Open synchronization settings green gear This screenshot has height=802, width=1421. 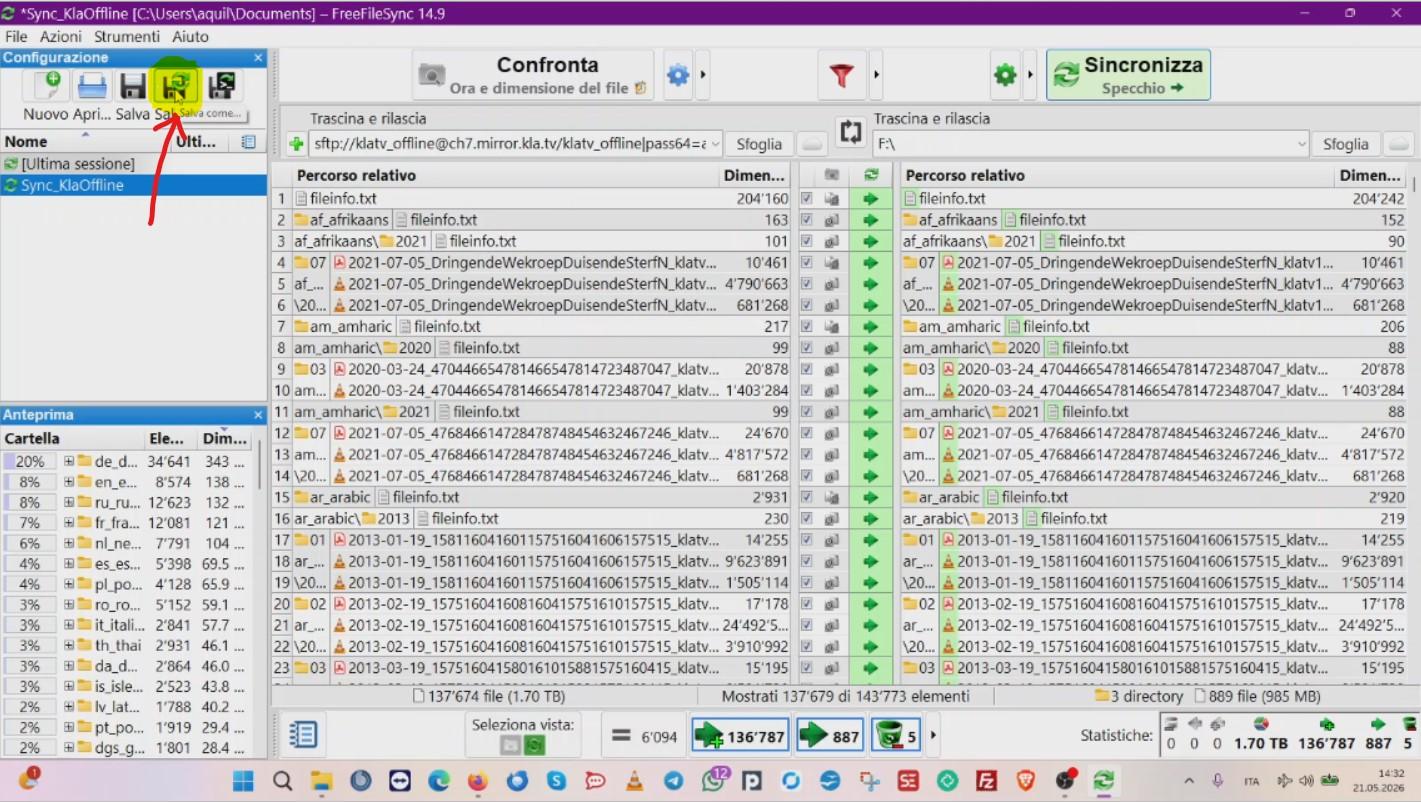click(1005, 75)
